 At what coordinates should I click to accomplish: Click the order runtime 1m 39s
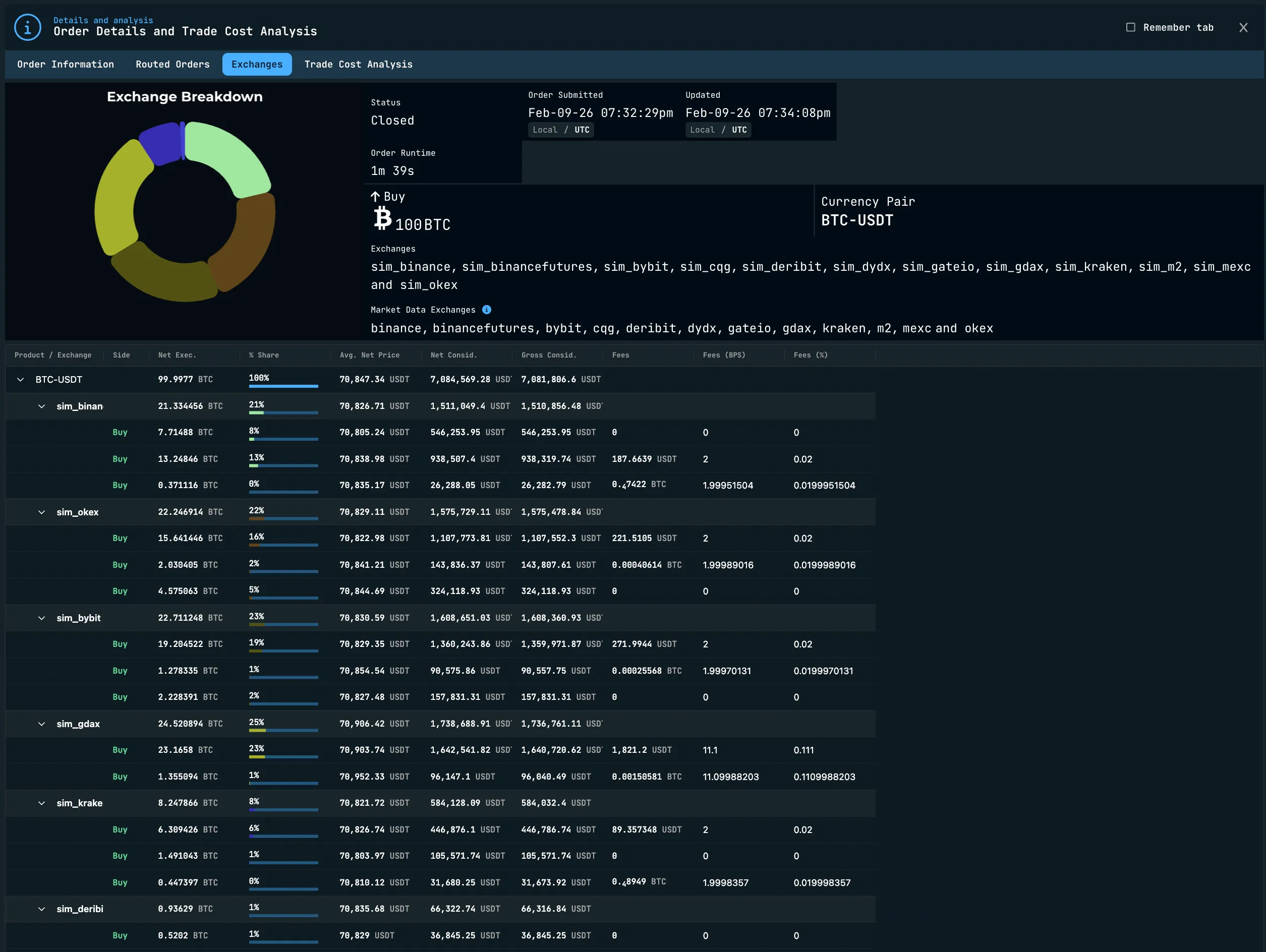tap(392, 171)
